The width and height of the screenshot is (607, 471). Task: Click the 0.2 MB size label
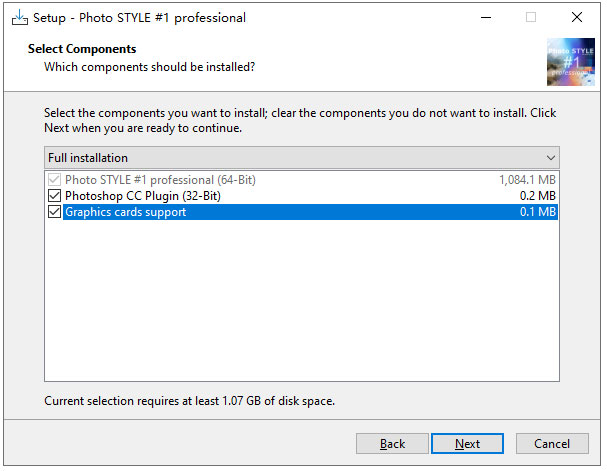point(537,196)
